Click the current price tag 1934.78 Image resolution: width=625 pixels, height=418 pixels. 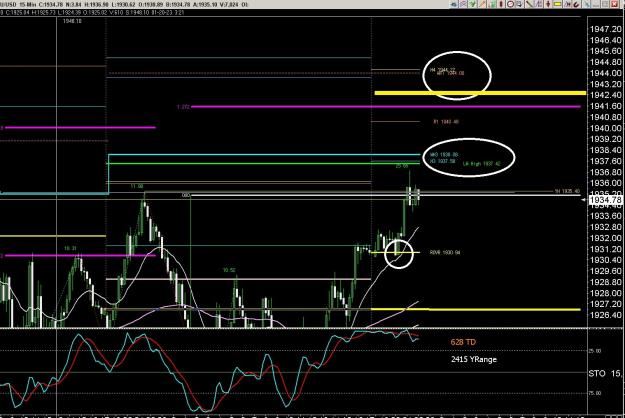tap(605, 200)
